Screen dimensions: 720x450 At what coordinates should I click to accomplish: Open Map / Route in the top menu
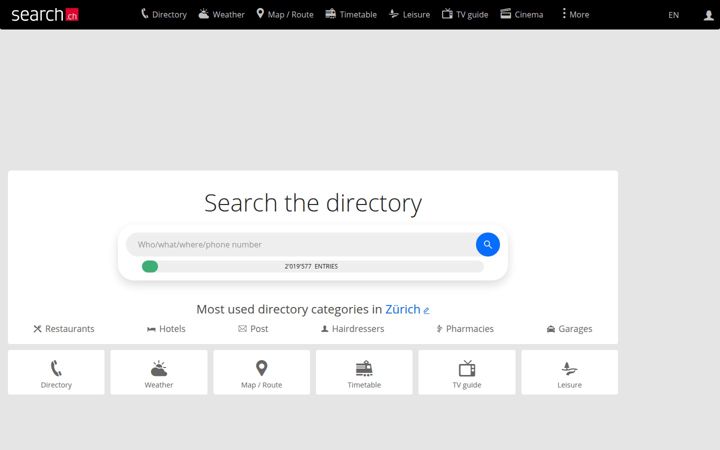290,15
